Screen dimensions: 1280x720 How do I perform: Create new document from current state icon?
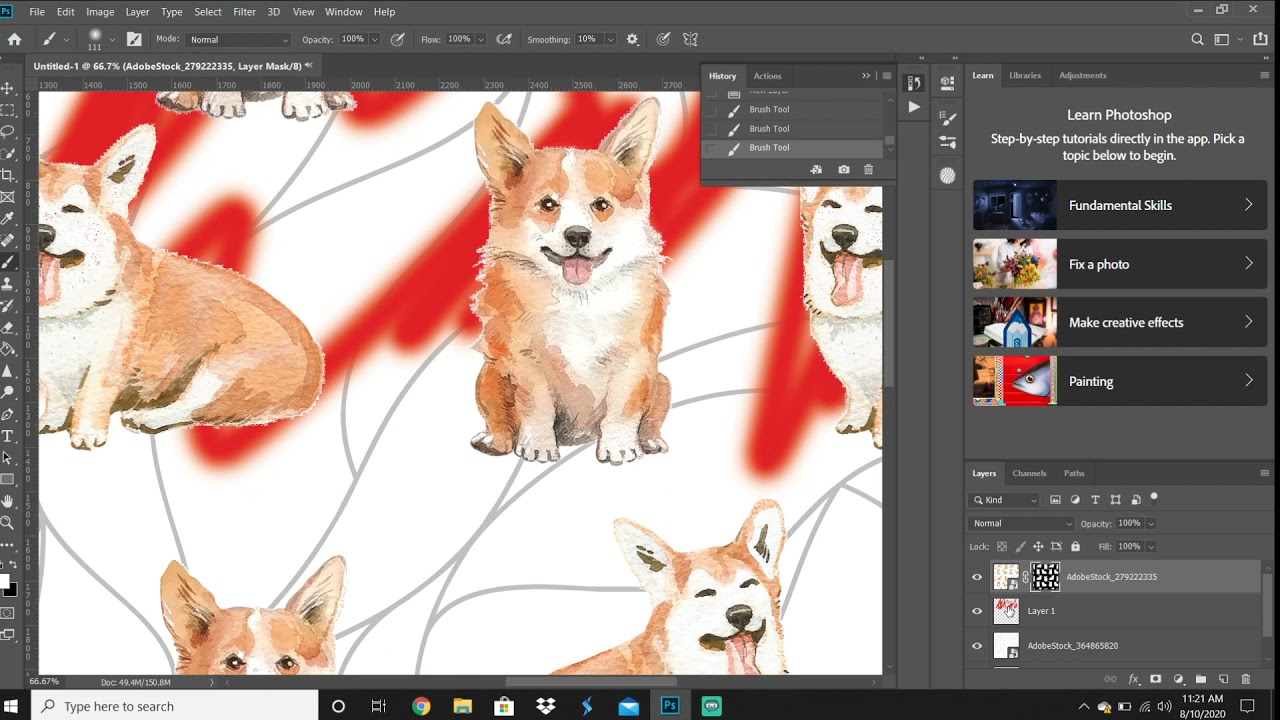tap(816, 170)
